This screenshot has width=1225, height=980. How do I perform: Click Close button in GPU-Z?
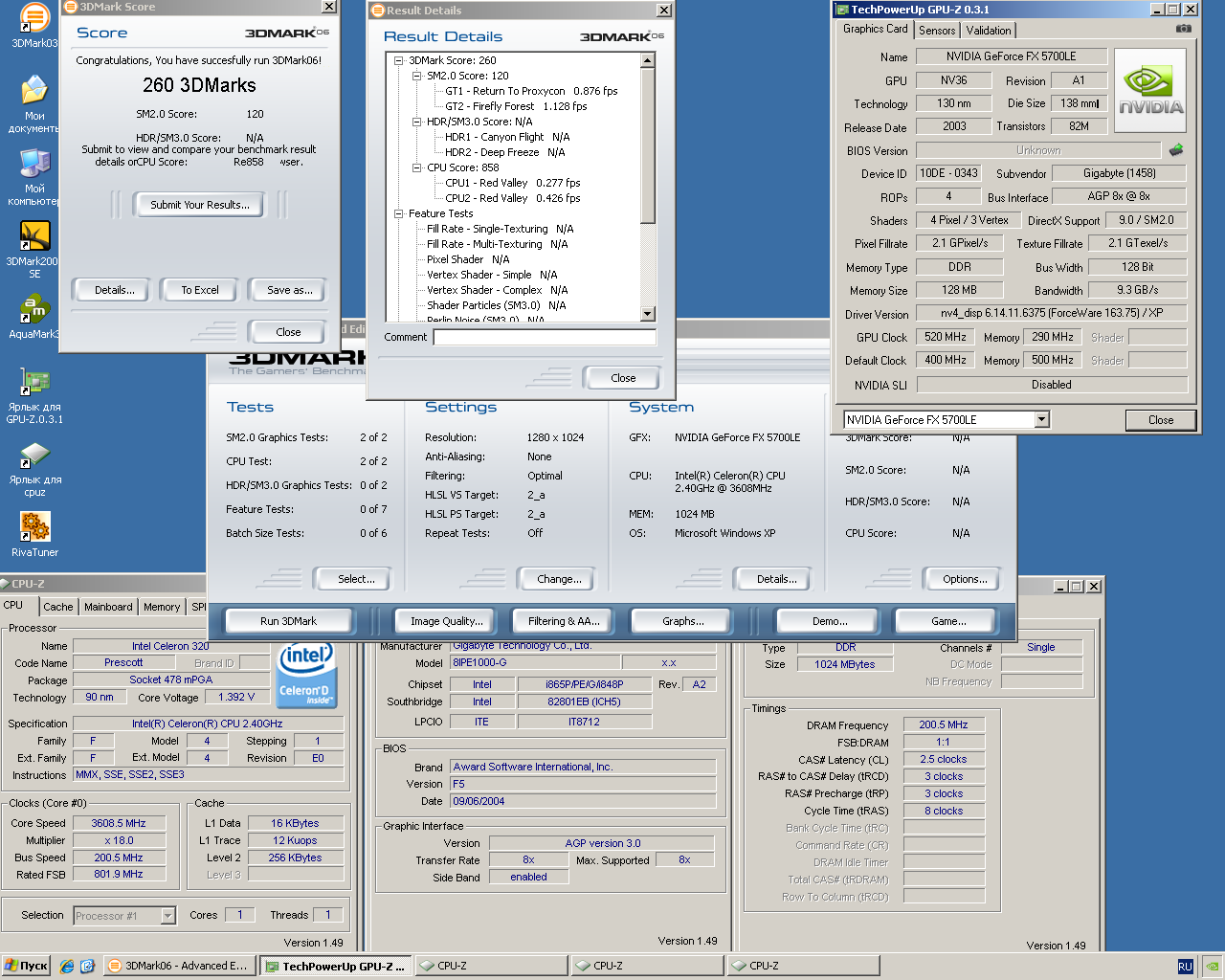(1161, 419)
